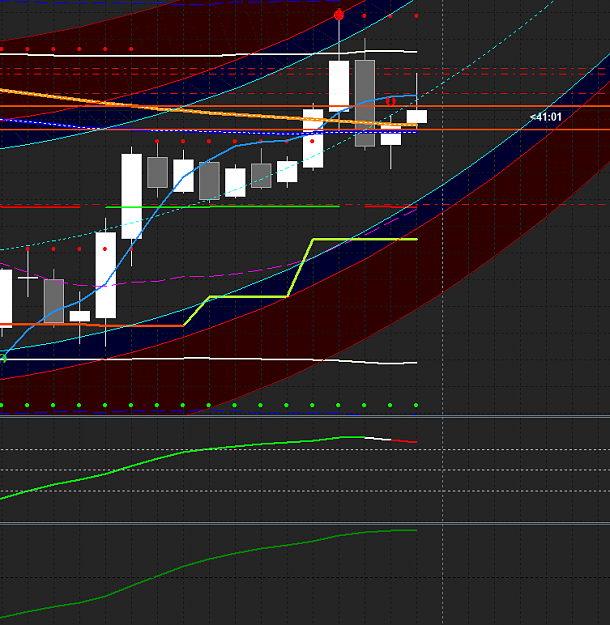Select the solid green horizontal line under the consolidation candles
Viewport: 610px width, 625px height.
tap(222, 207)
